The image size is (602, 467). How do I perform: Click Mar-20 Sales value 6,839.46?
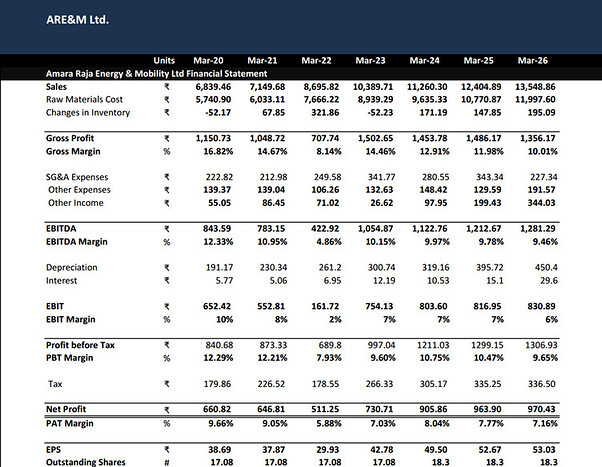pos(213,87)
